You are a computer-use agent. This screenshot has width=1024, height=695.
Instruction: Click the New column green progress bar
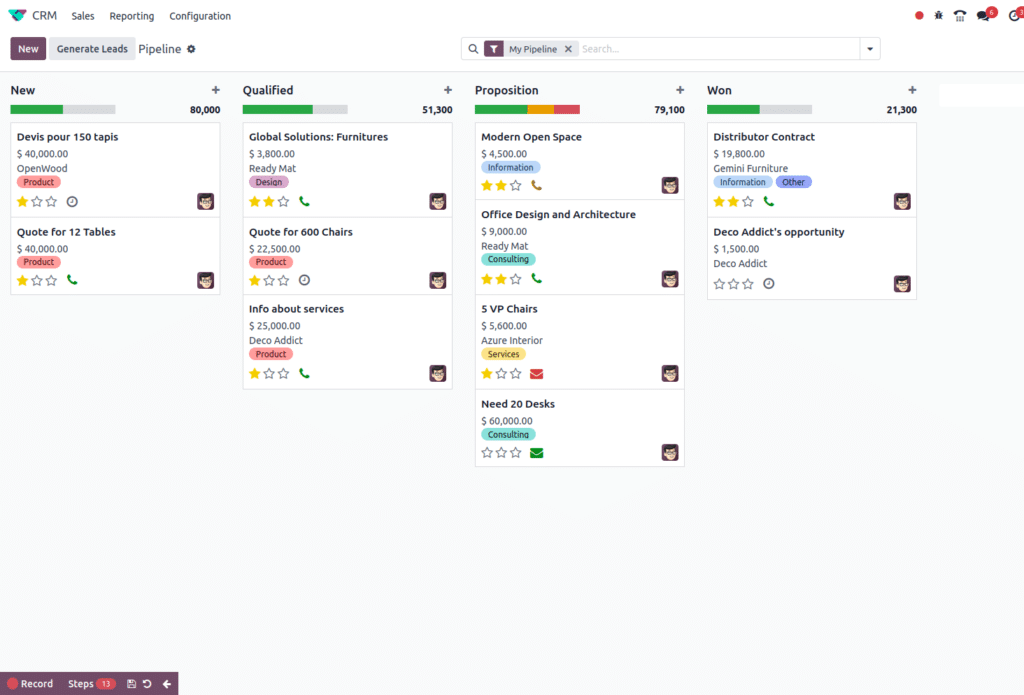[x=37, y=110]
